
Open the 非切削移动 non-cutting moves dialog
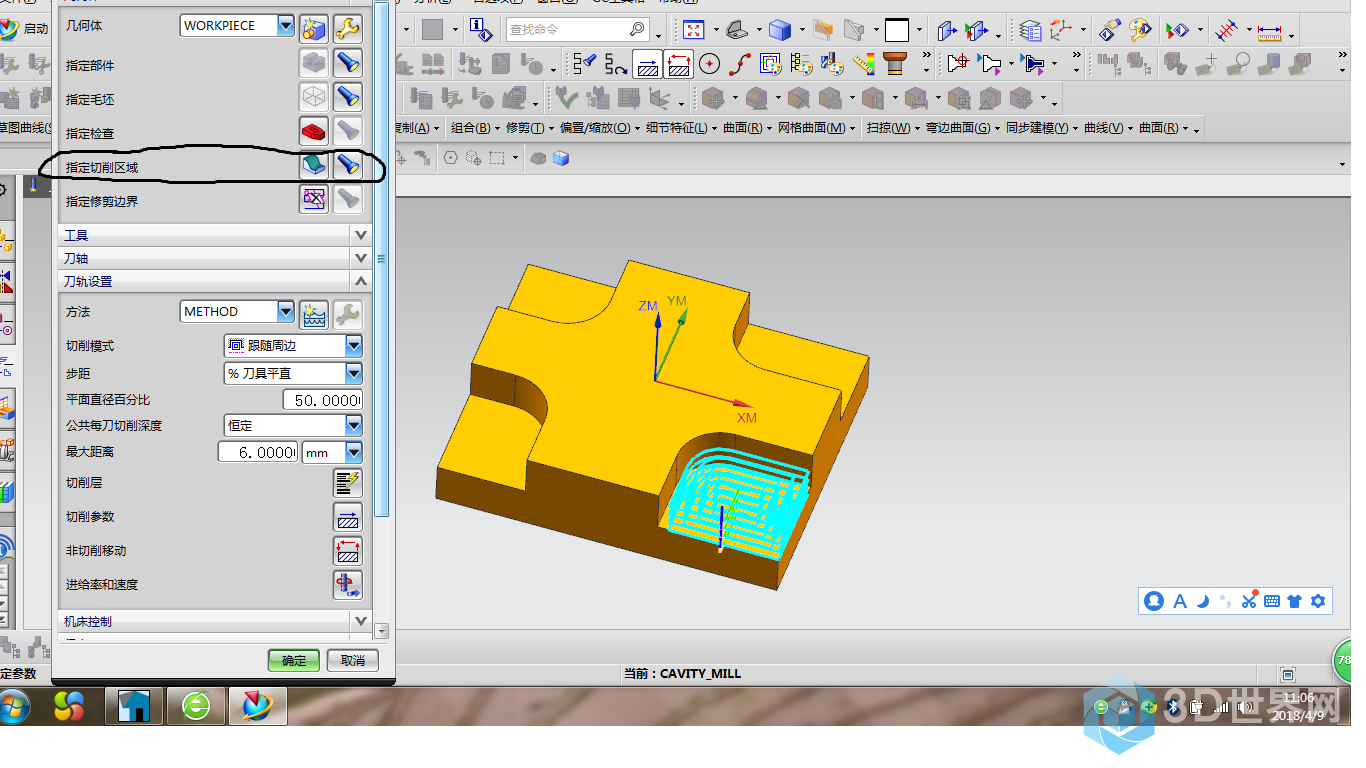(x=347, y=551)
